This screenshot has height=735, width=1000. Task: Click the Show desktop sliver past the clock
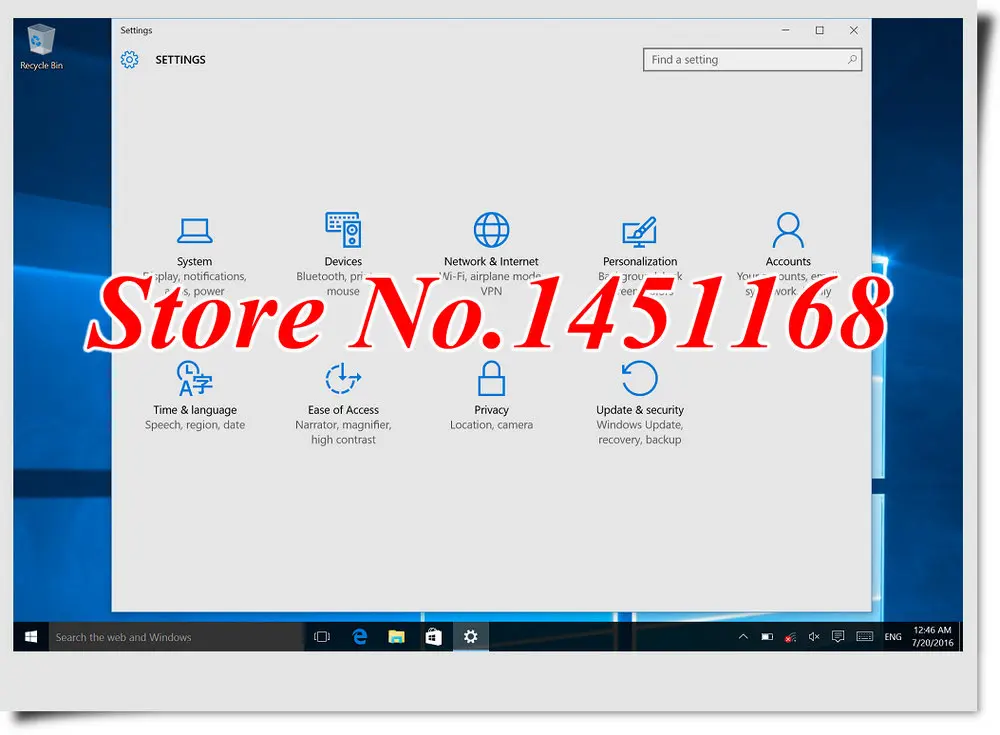[x=960, y=637]
